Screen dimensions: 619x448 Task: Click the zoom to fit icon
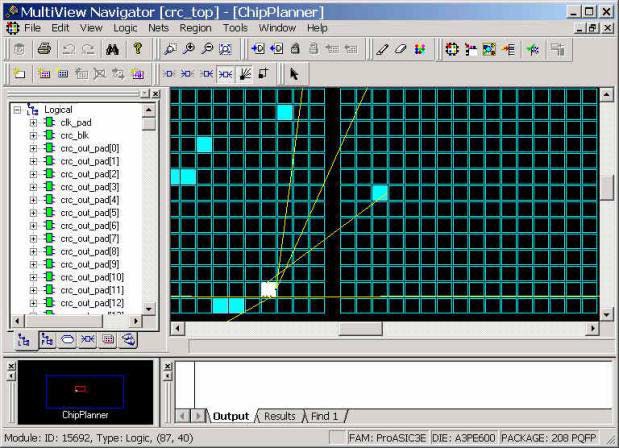pyautogui.click(x=225, y=49)
